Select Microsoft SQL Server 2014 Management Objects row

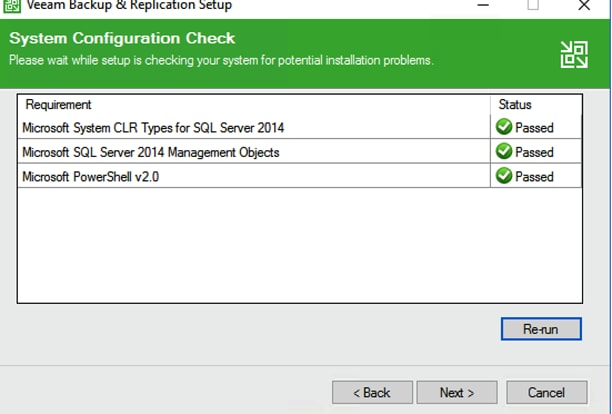point(300,151)
